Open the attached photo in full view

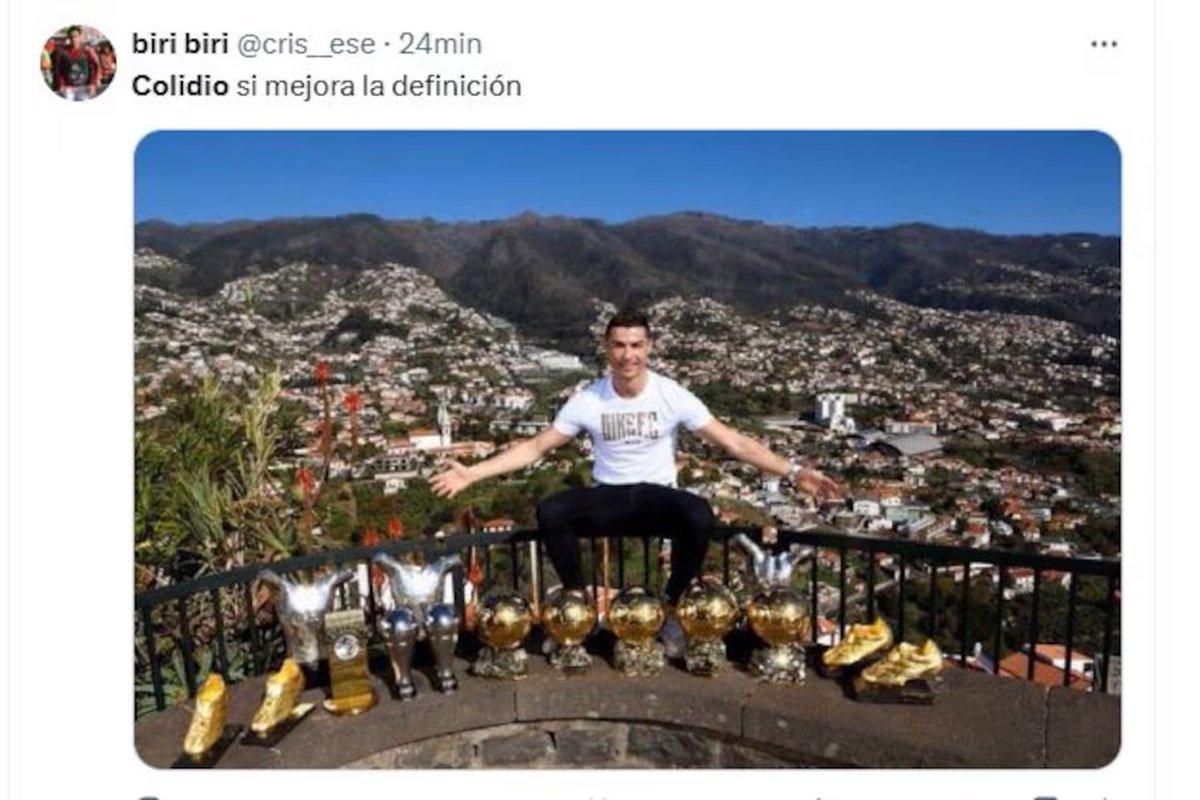[x=627, y=449]
